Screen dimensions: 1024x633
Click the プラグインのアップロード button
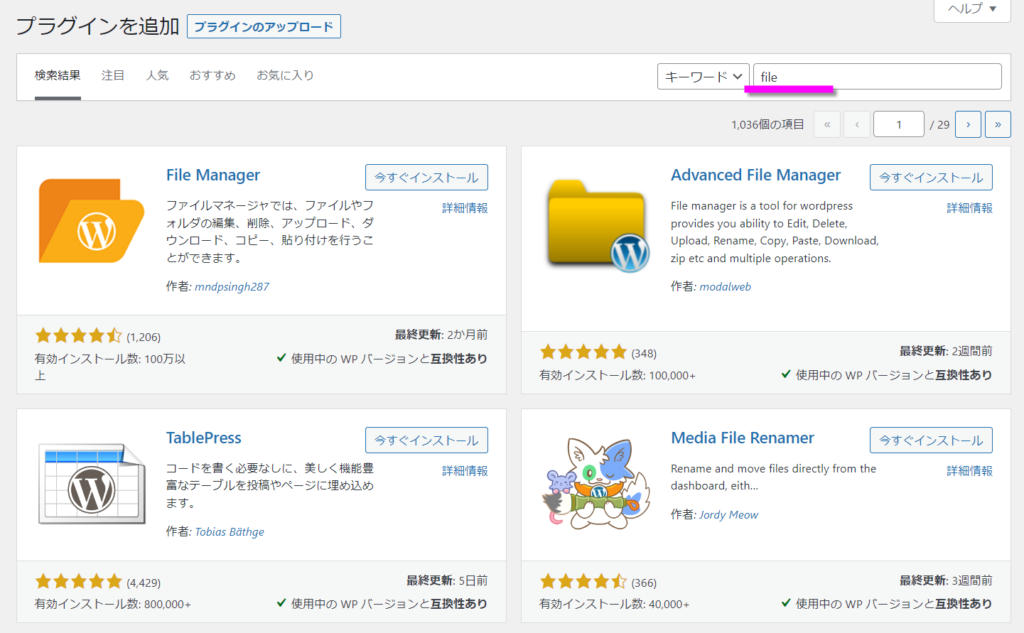[264, 27]
